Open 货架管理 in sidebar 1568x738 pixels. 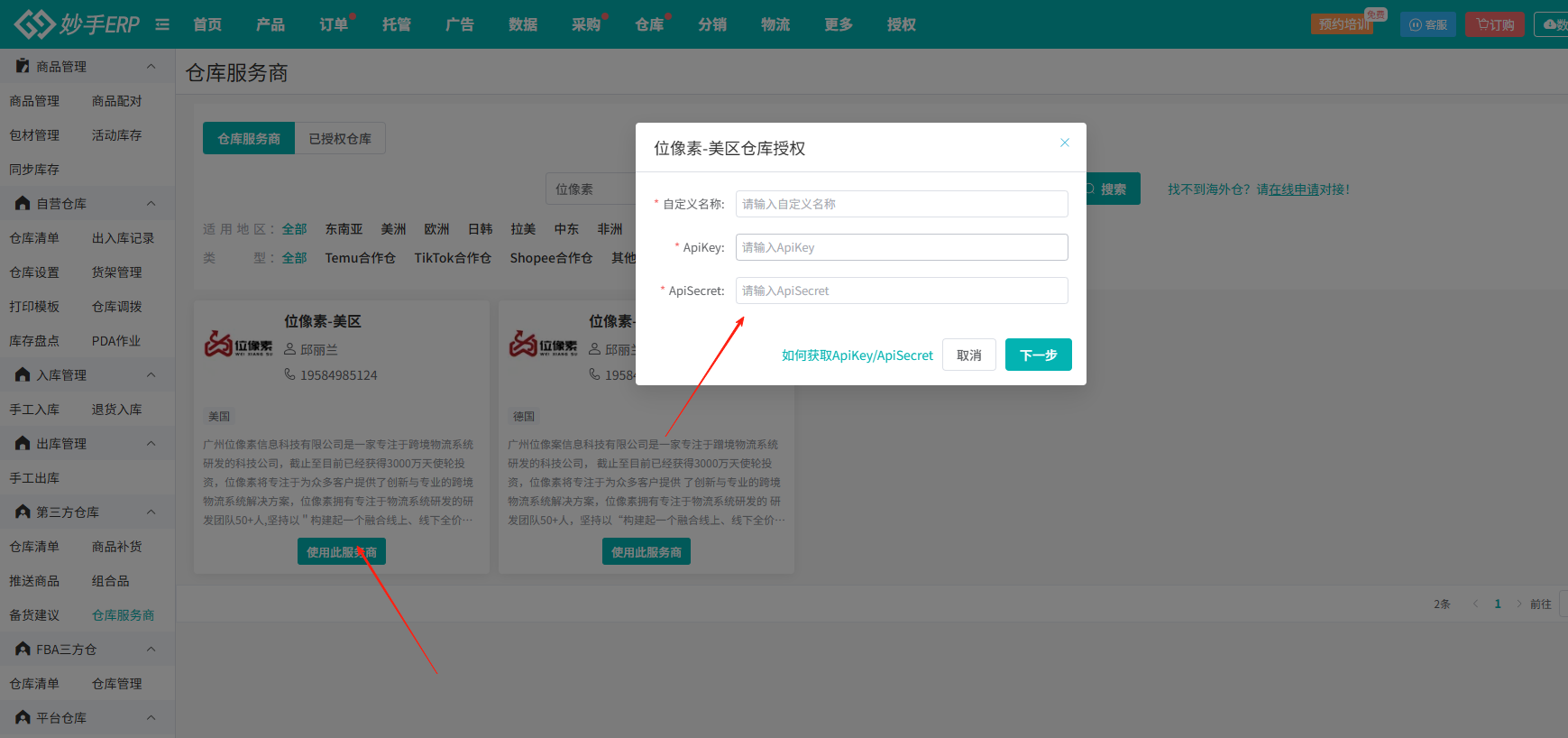coord(116,272)
